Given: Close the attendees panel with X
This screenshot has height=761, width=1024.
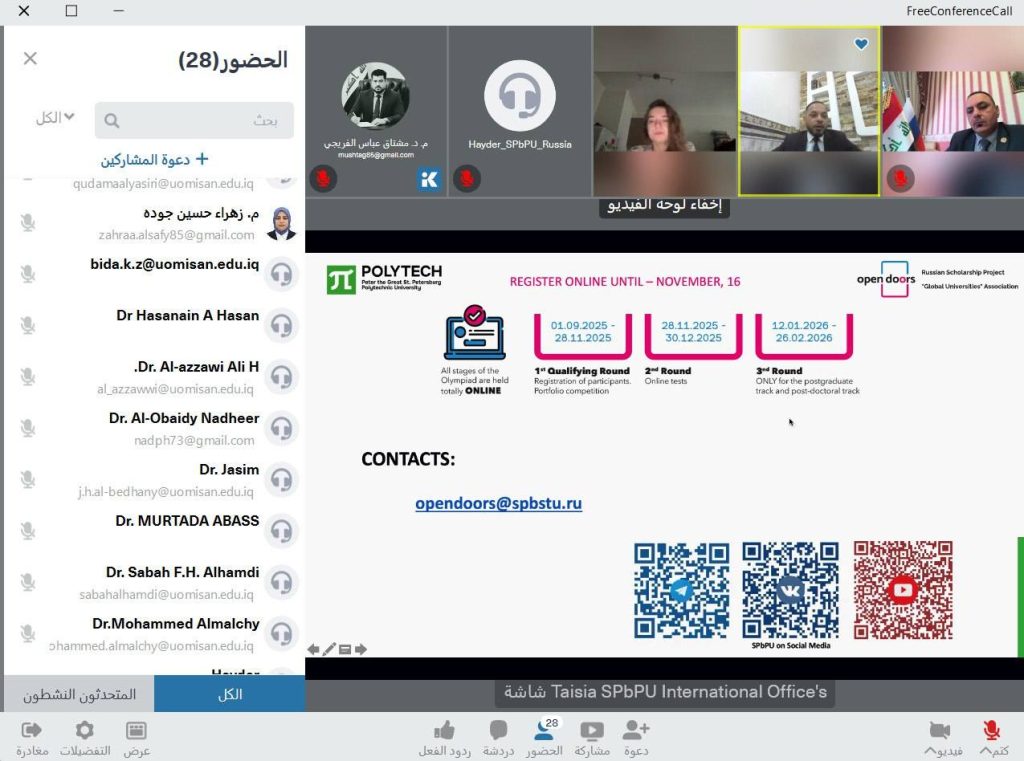Looking at the screenshot, I should tap(30, 59).
